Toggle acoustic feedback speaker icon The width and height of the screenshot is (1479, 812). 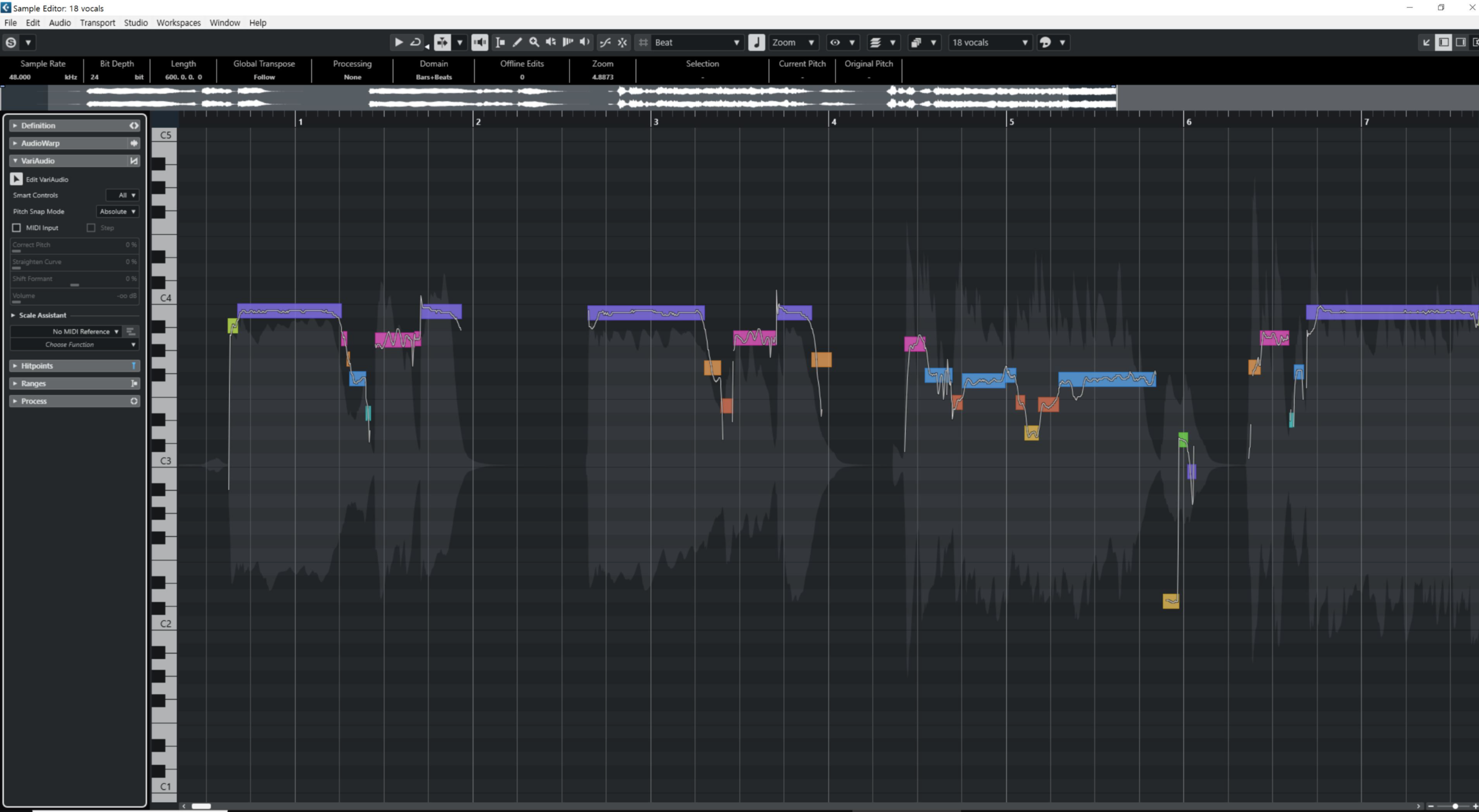point(480,42)
